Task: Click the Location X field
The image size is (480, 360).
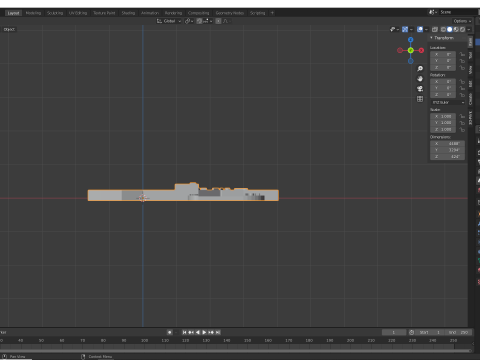Action: coord(443,54)
